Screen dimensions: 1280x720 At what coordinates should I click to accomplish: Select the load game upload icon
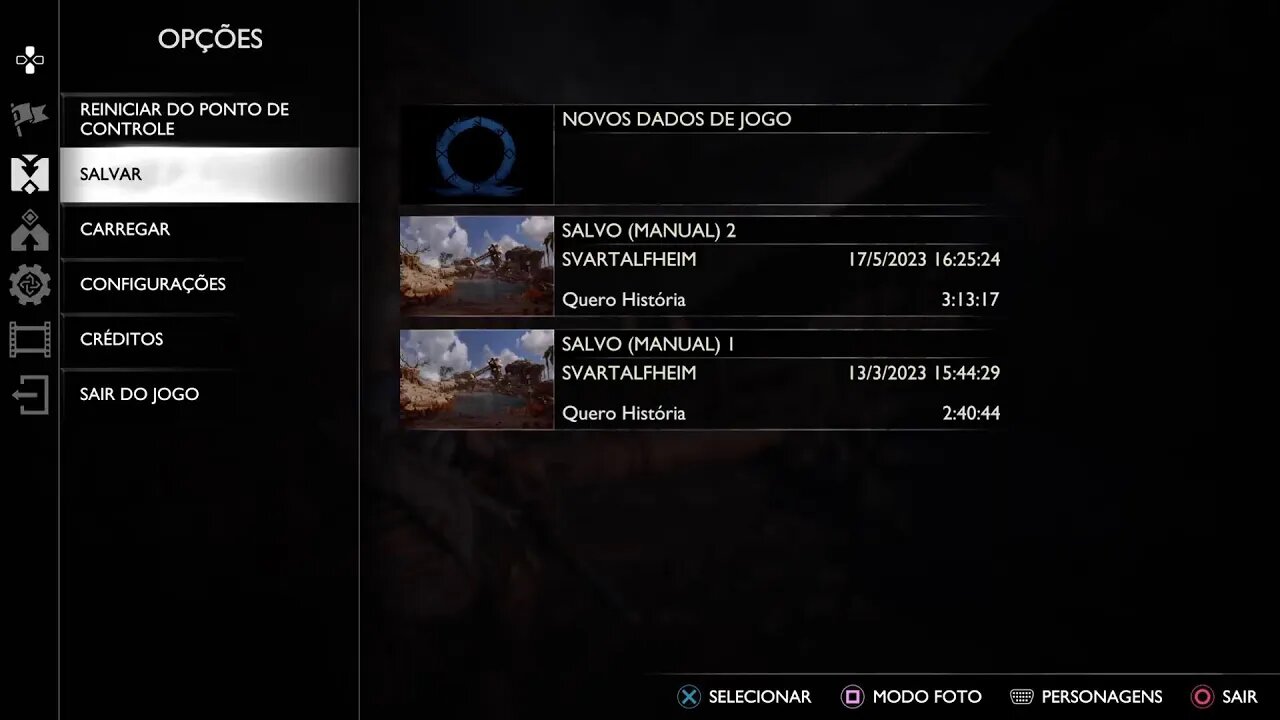pos(30,230)
